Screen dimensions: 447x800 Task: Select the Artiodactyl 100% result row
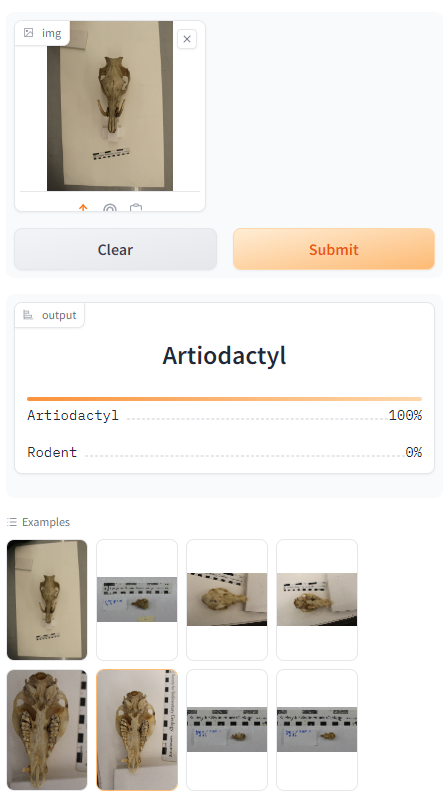click(225, 415)
